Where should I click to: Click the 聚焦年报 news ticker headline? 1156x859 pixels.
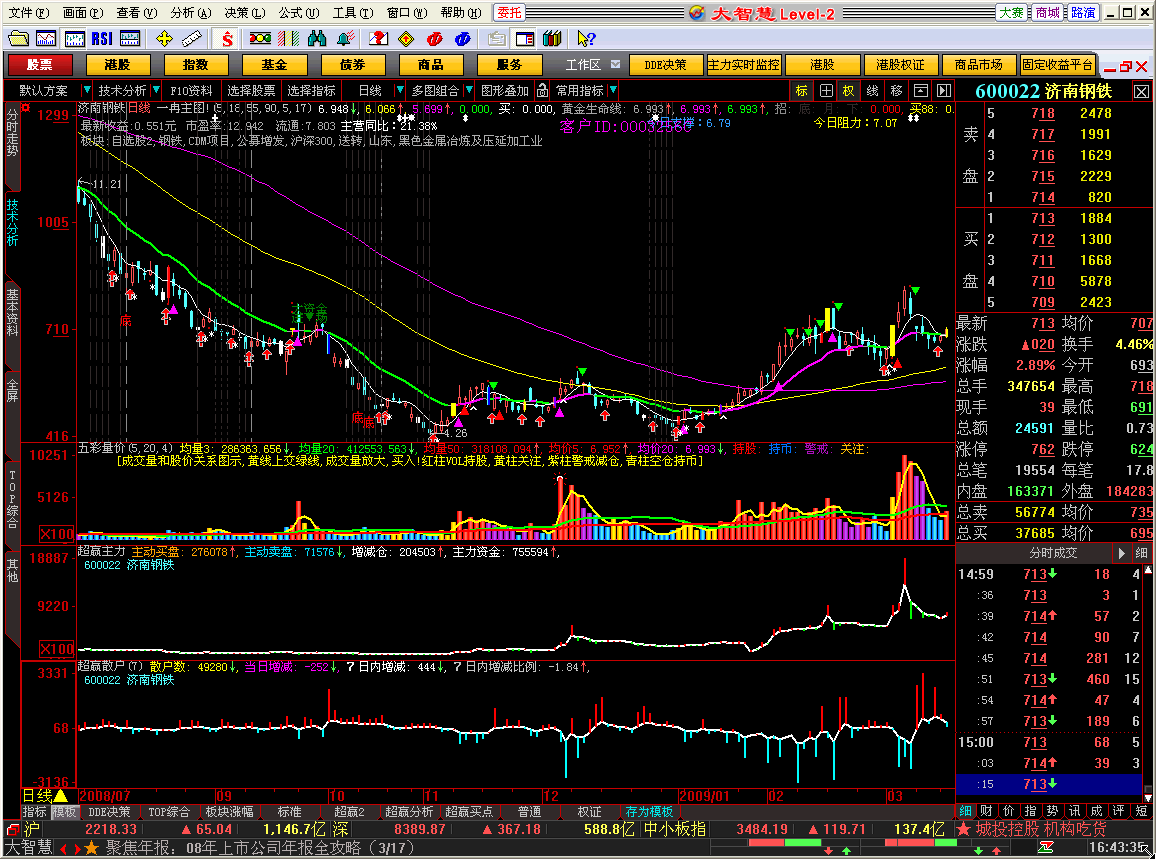(261, 848)
